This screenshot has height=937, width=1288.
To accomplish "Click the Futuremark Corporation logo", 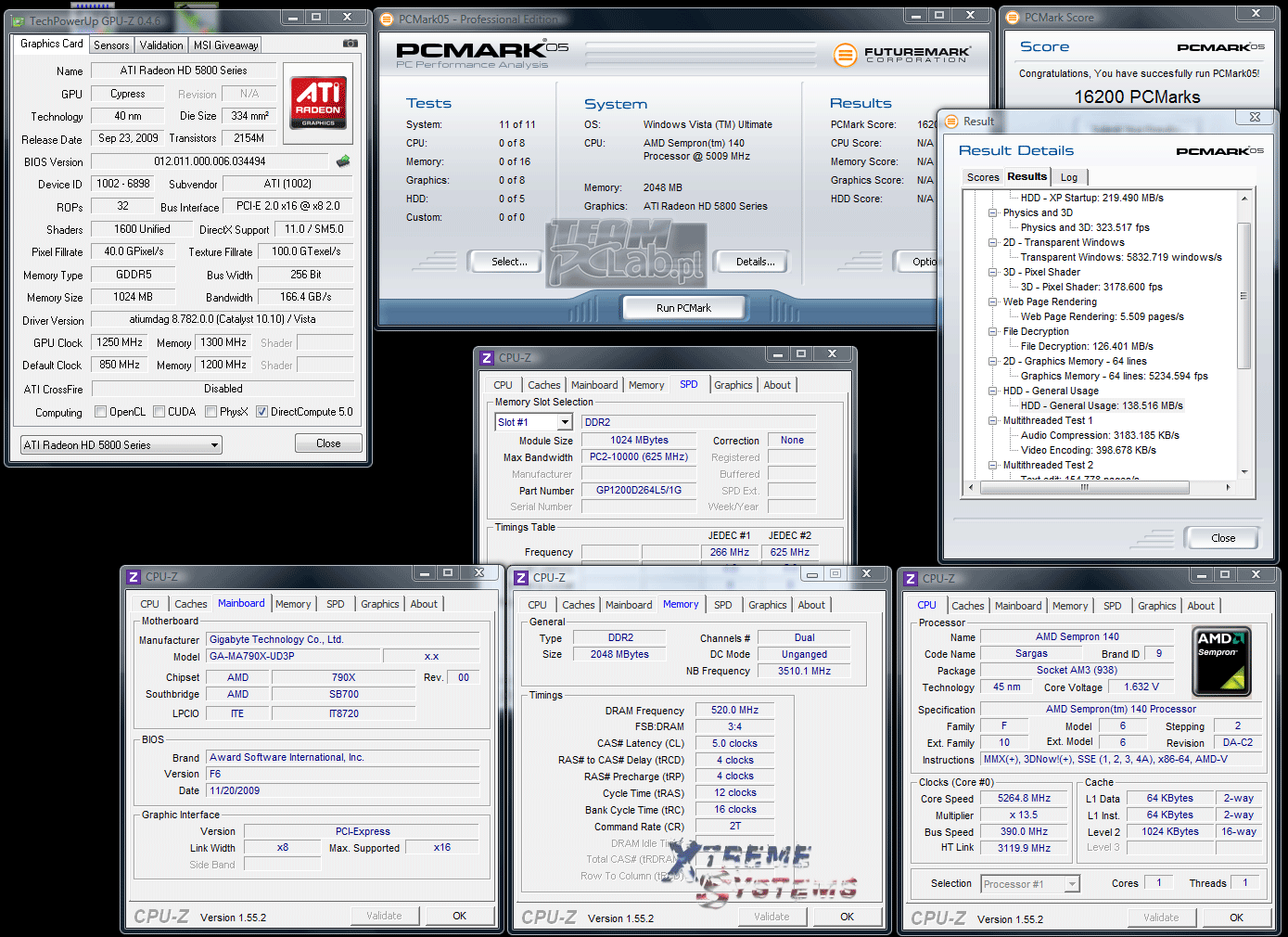I will (902, 55).
